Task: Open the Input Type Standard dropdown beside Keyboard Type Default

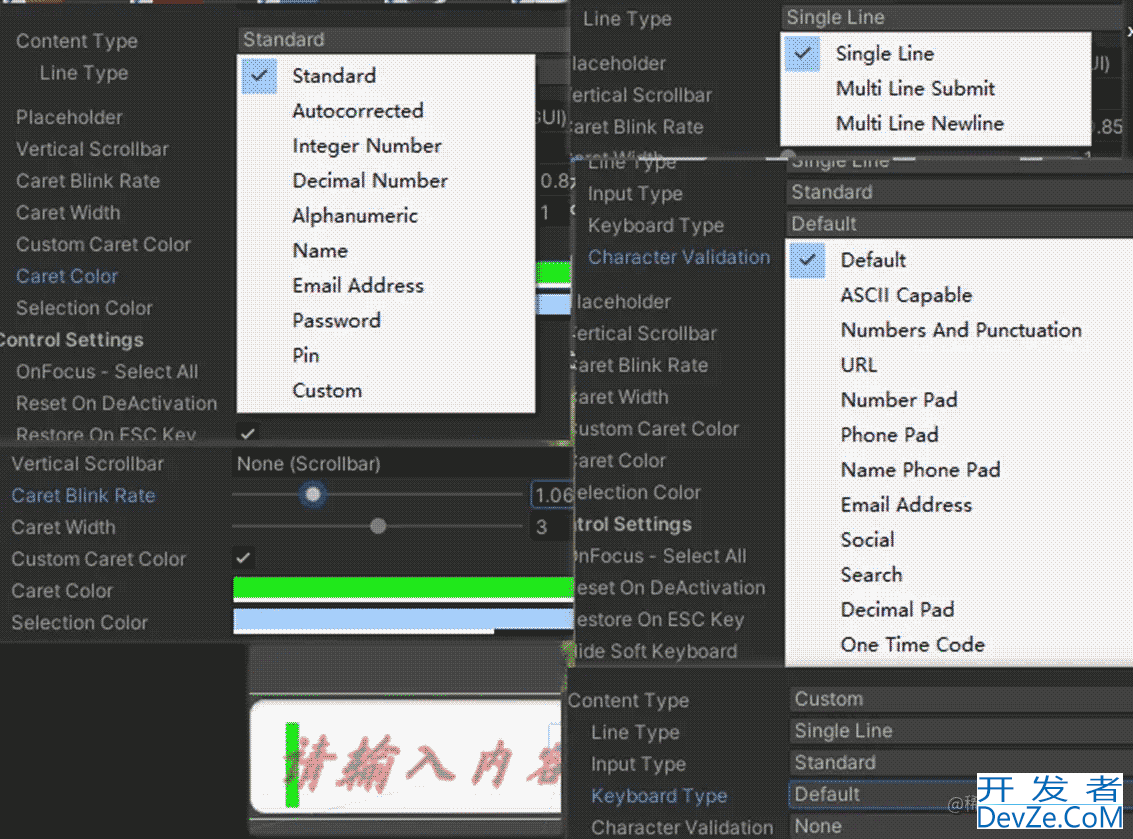Action: (x=960, y=192)
